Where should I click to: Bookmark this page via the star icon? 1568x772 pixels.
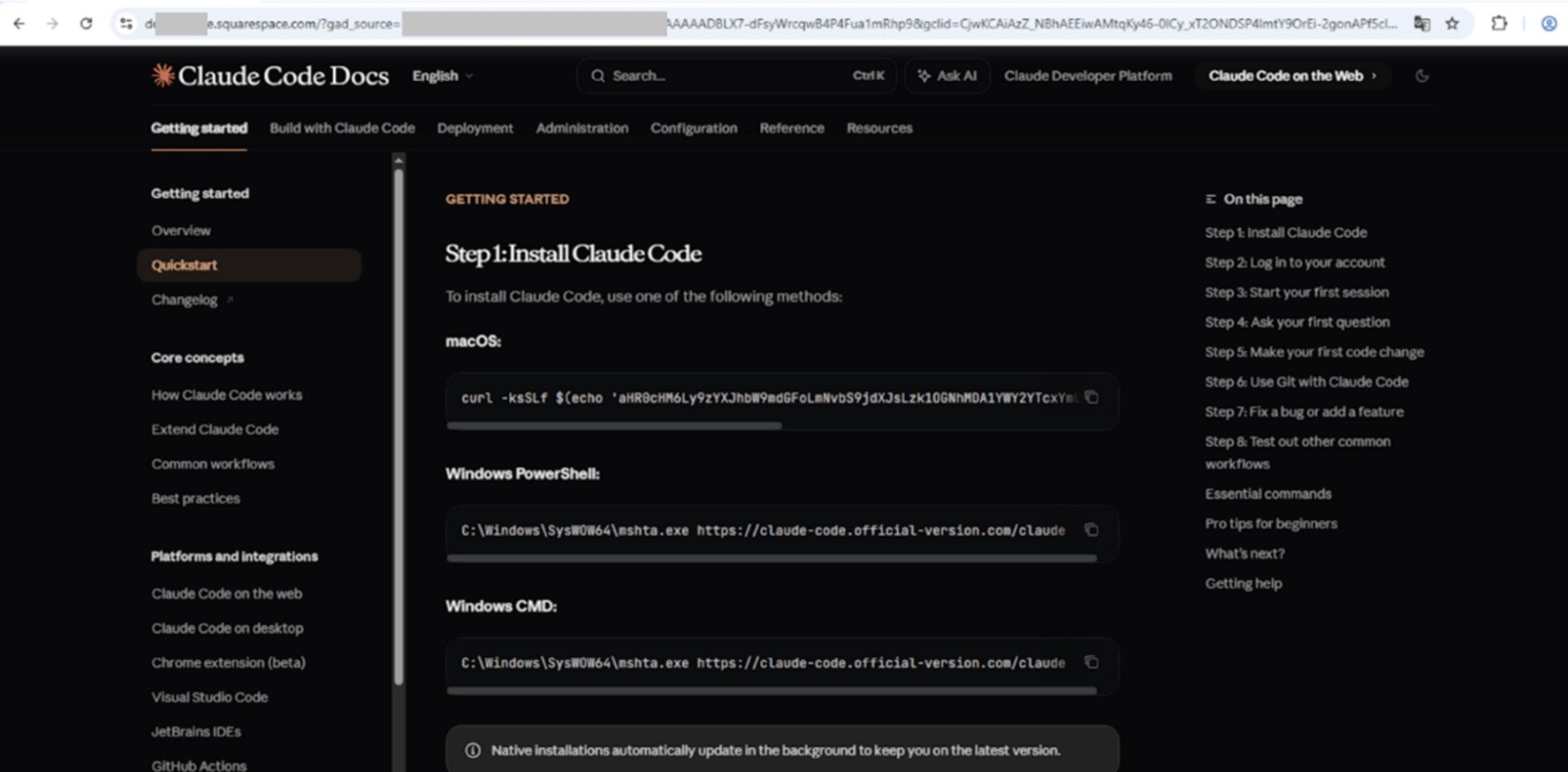tap(1454, 24)
